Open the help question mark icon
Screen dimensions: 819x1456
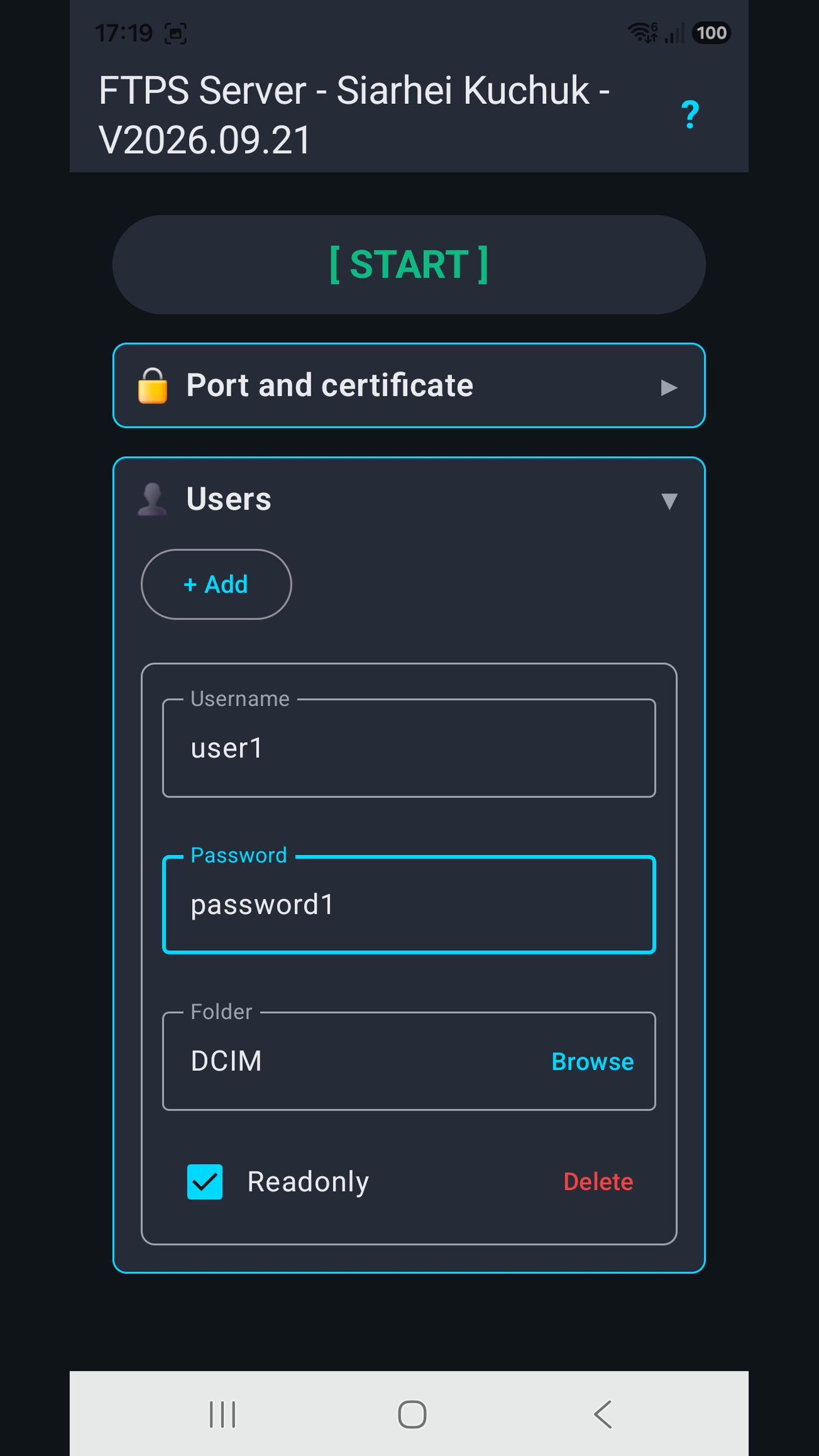690,115
